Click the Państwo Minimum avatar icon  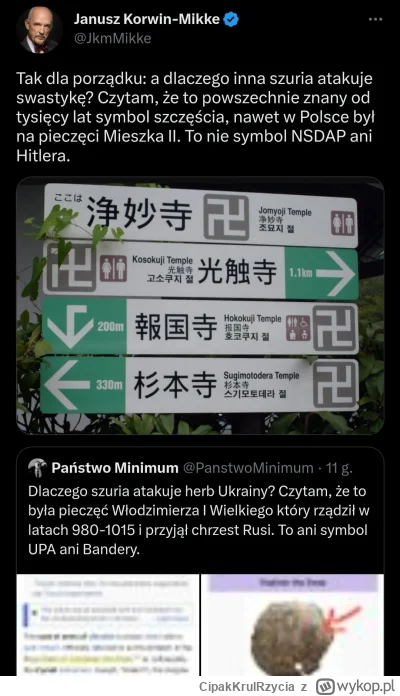click(x=37, y=468)
